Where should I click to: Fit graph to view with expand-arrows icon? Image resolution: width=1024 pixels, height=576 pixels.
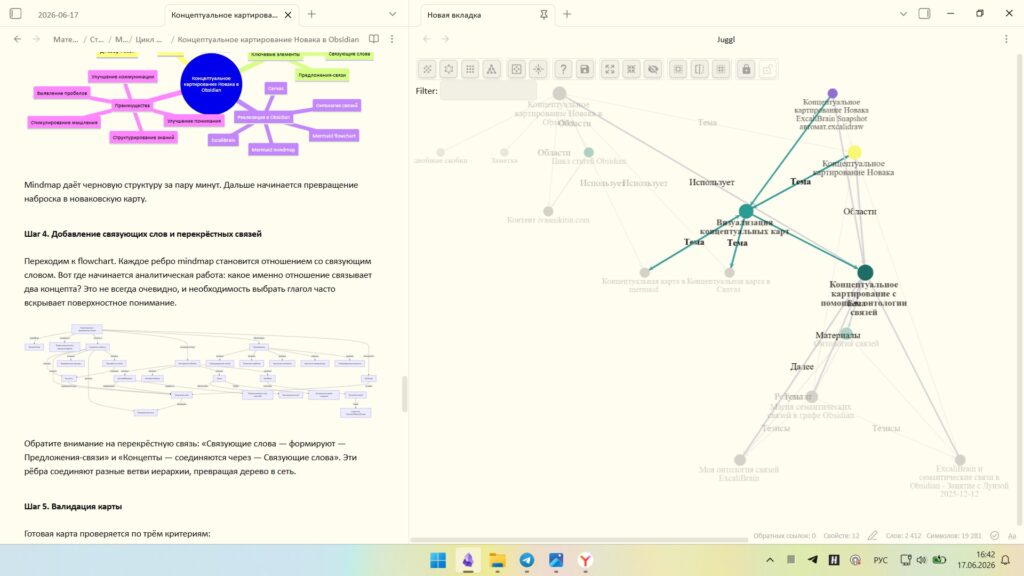[x=609, y=69]
